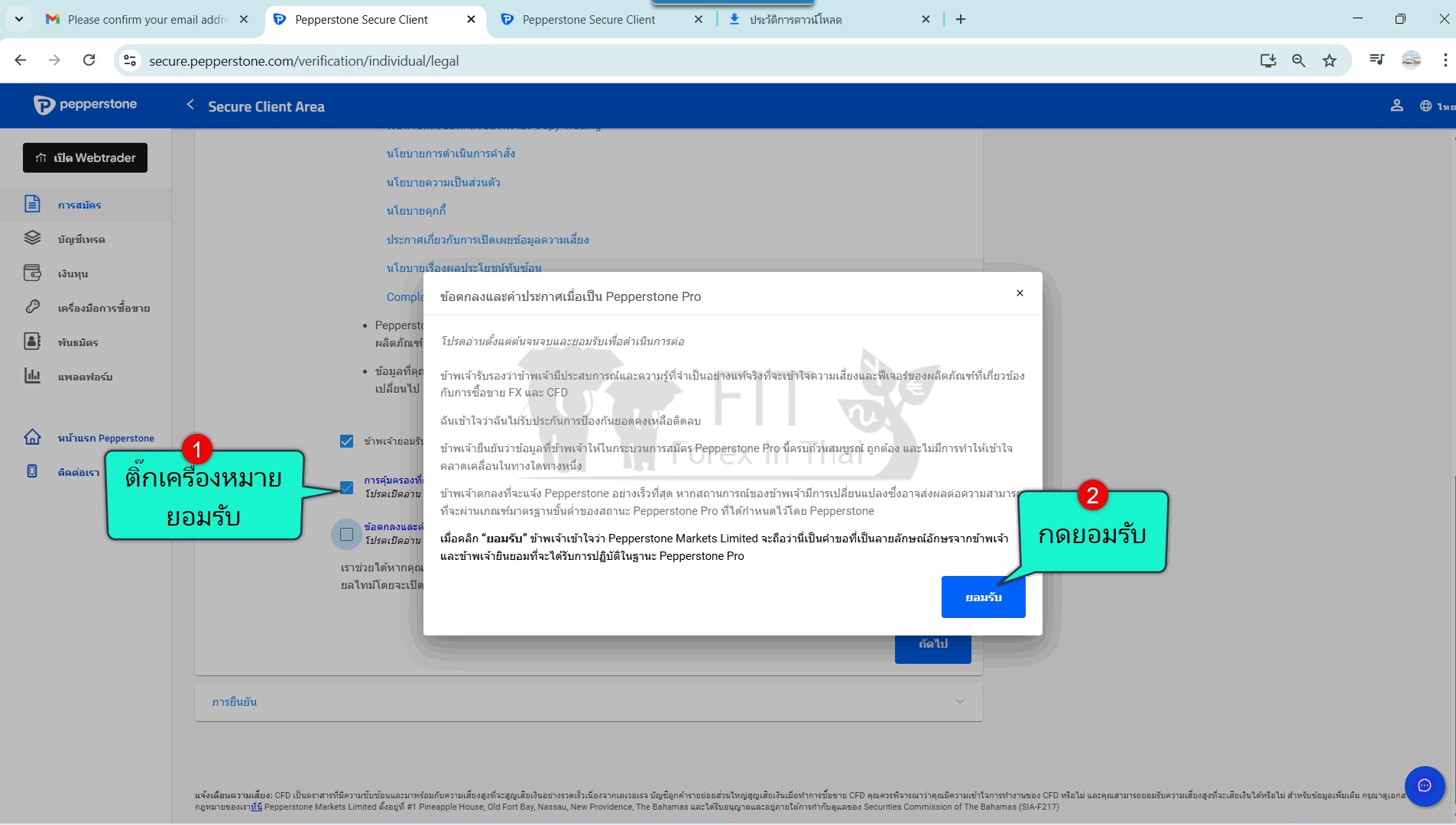The width and height of the screenshot is (1456, 825).
Task: Open เงินทุน funds wallet sidebar item
Action: point(73,273)
